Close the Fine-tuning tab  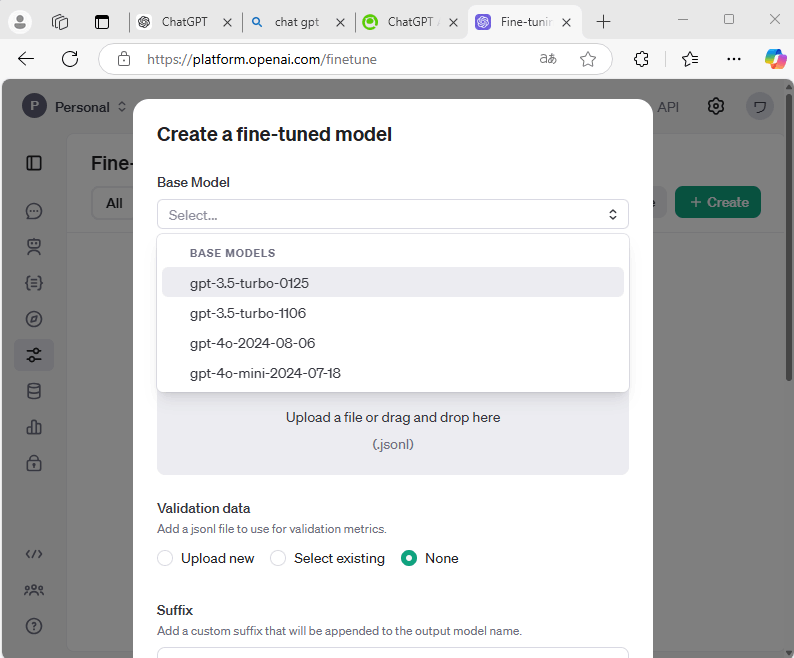pos(567,22)
